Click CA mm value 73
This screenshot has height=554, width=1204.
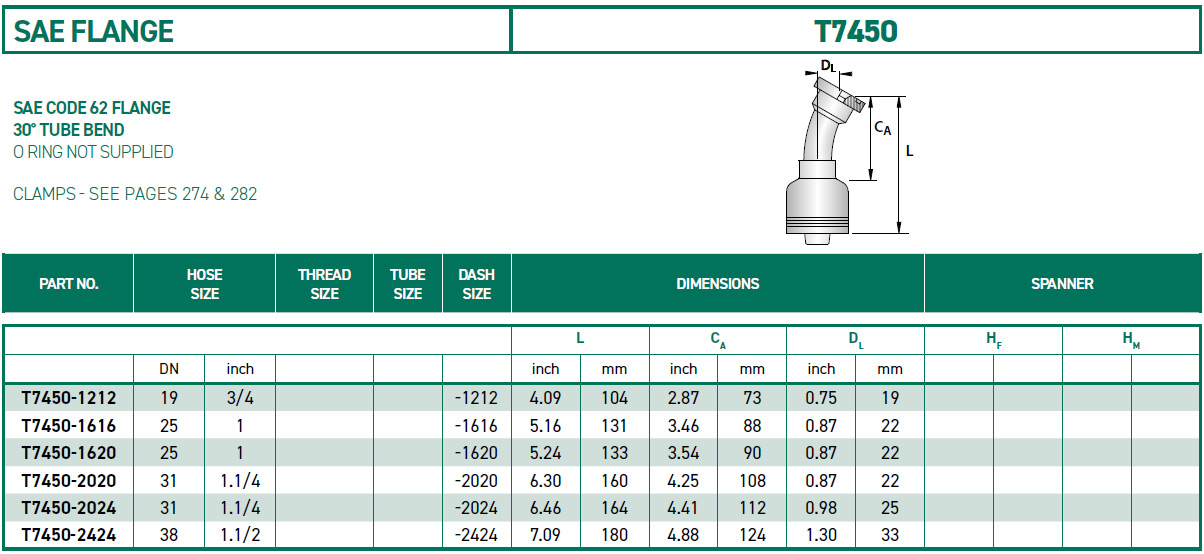(752, 397)
